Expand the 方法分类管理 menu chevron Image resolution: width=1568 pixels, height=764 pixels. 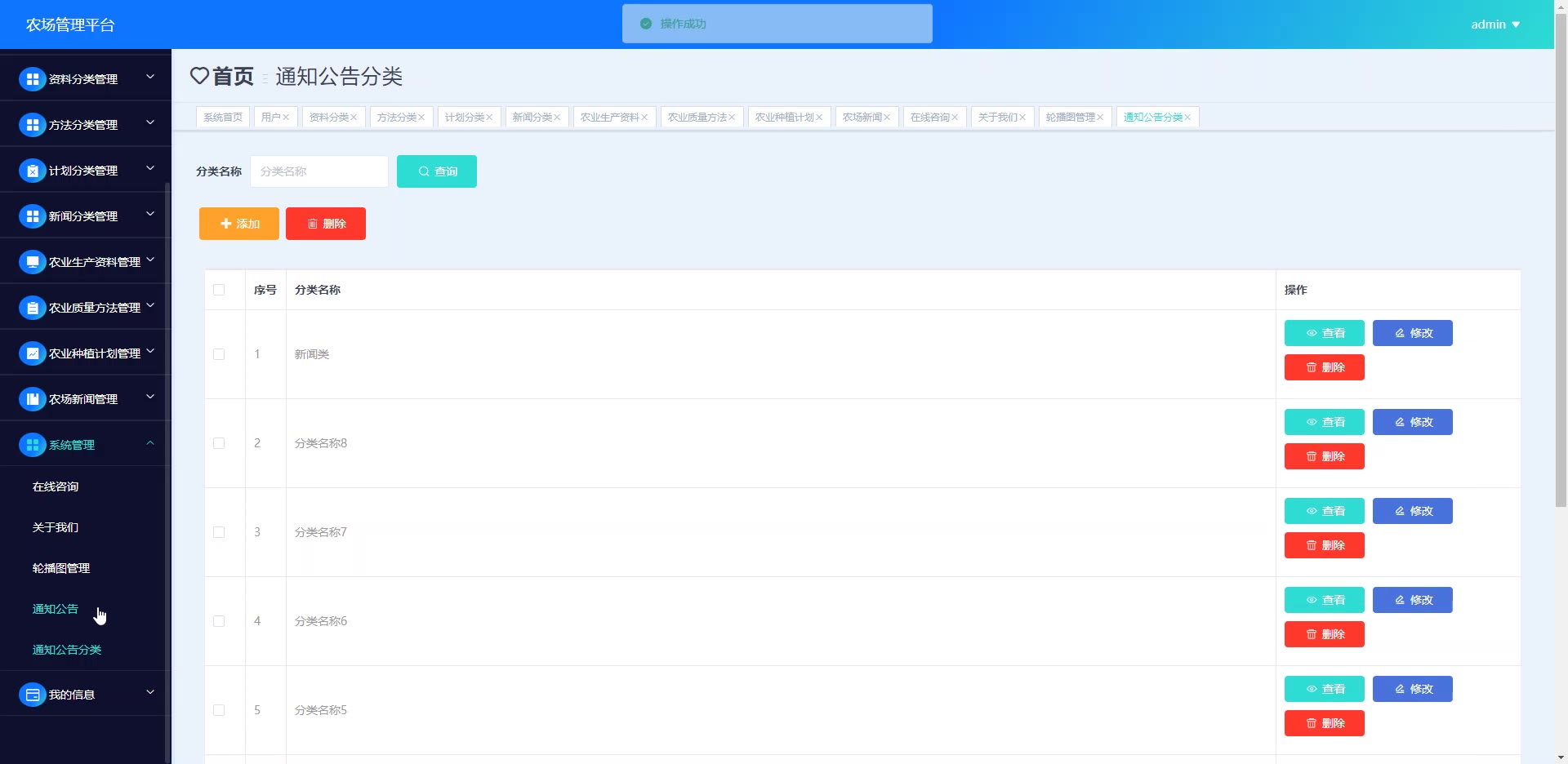[x=150, y=122]
